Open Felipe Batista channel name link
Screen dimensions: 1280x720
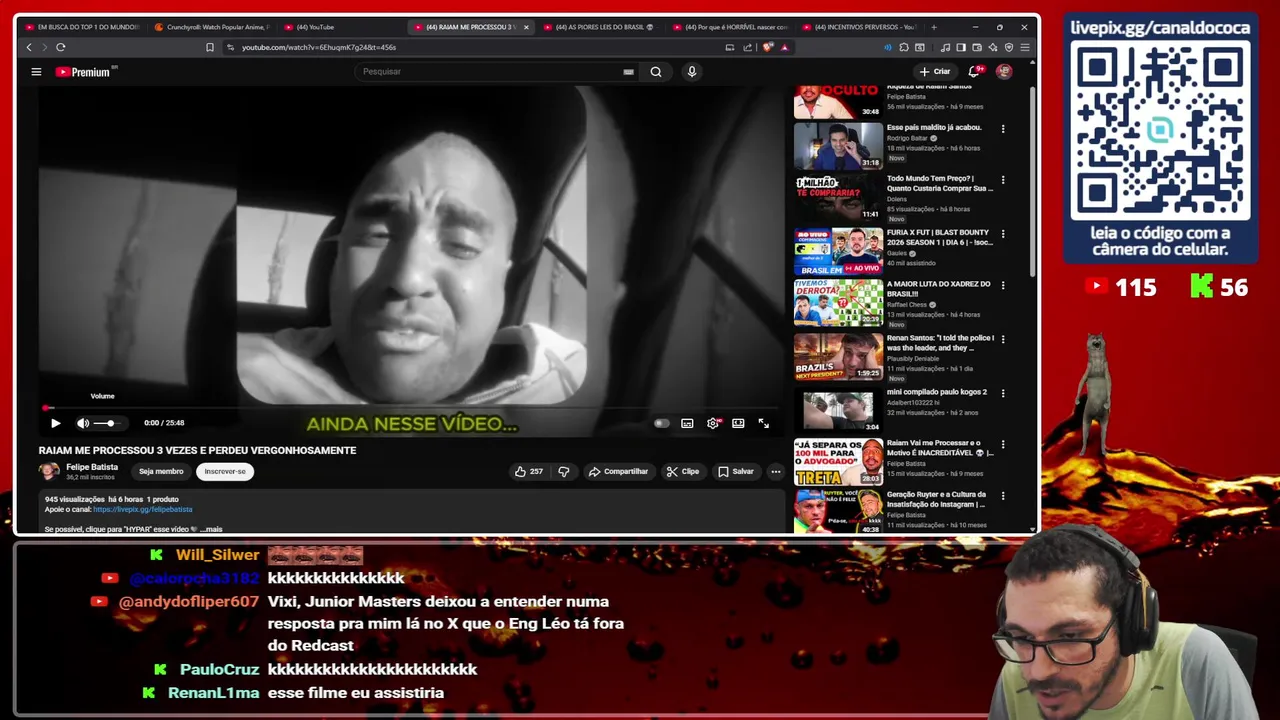[x=92, y=467]
